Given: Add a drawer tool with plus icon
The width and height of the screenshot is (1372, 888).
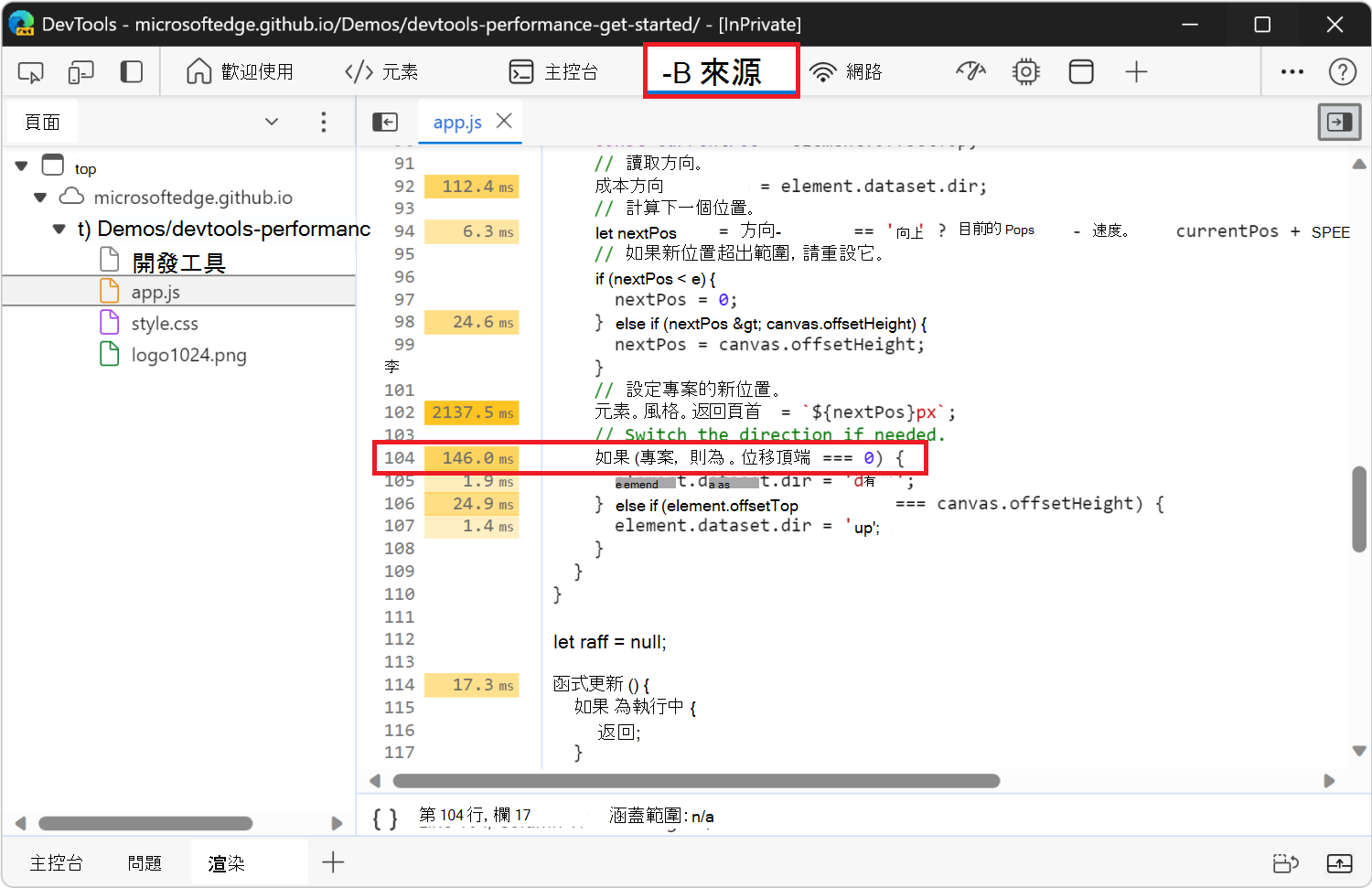Looking at the screenshot, I should [x=333, y=861].
